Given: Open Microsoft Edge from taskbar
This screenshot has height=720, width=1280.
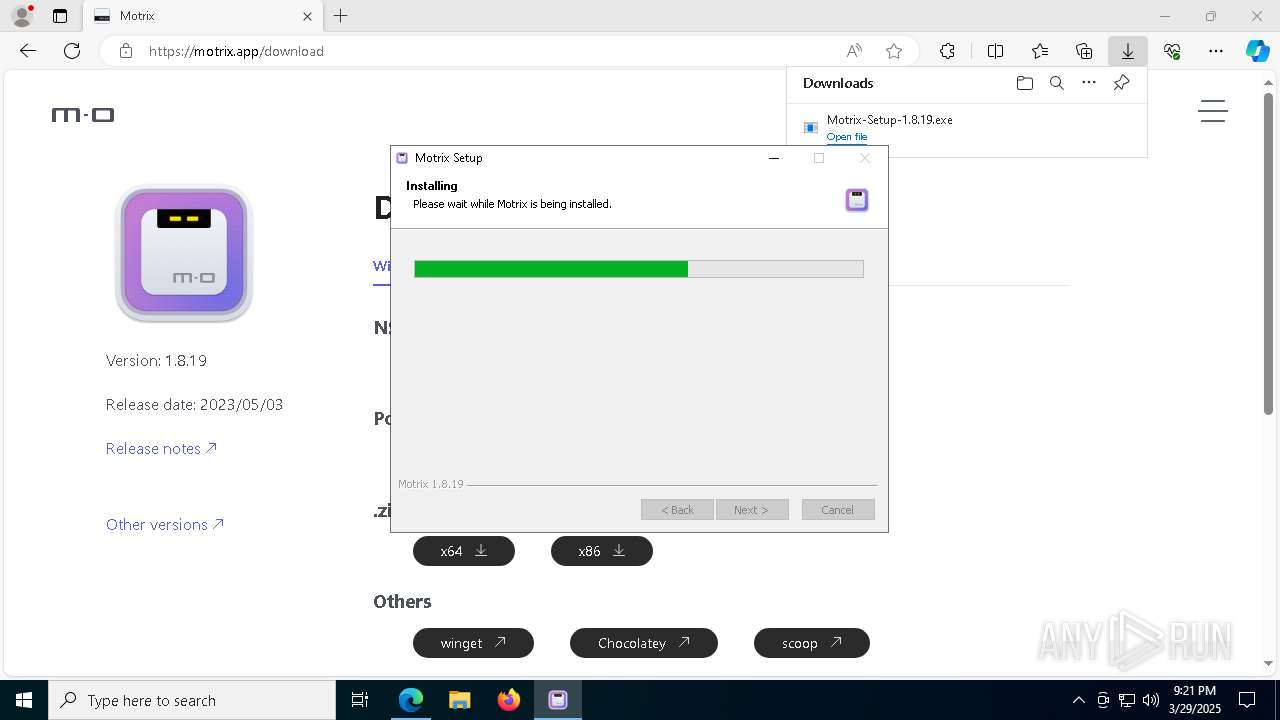Looking at the screenshot, I should (x=411, y=700).
